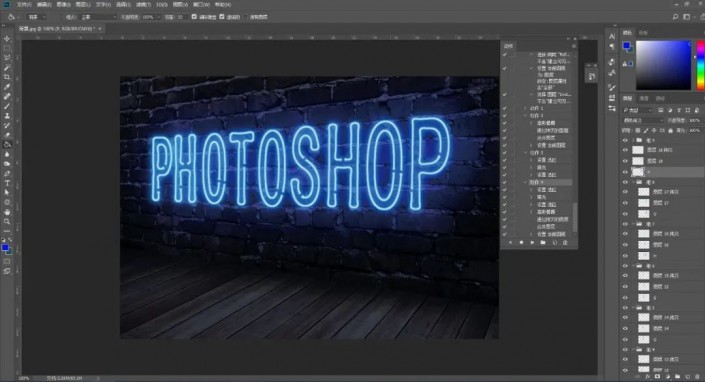Viewport: 705px width, 382px height.
Task: Open the File menu
Action: point(24,4)
